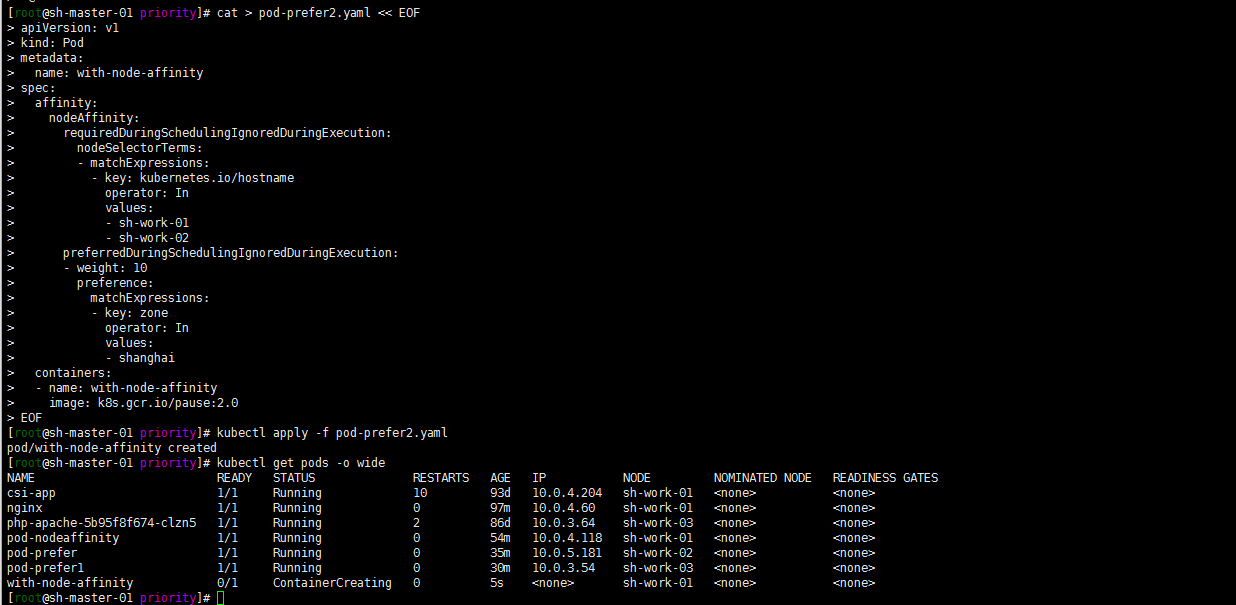Click the nginx pod name
This screenshot has width=1236, height=605.
24,508
